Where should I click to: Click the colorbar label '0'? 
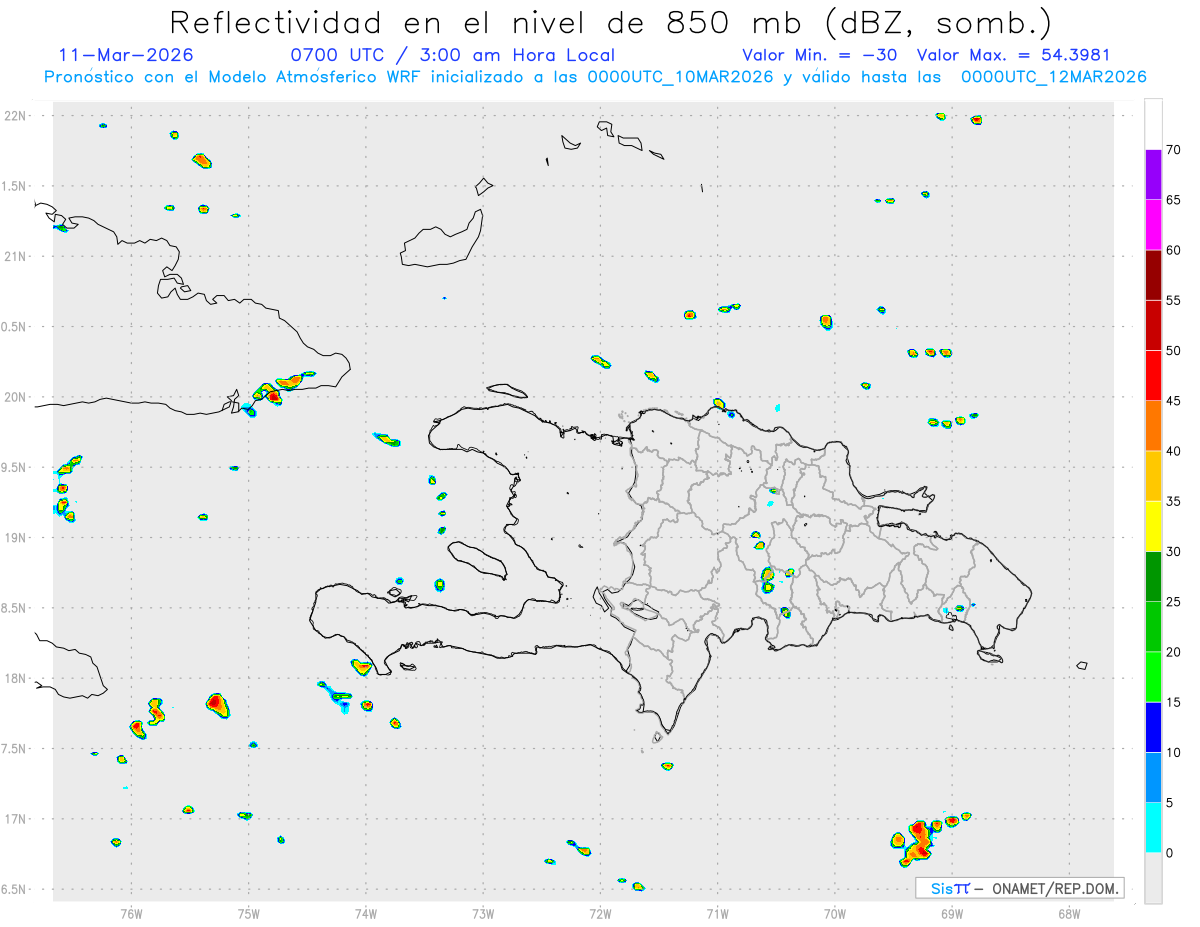click(x=1170, y=853)
